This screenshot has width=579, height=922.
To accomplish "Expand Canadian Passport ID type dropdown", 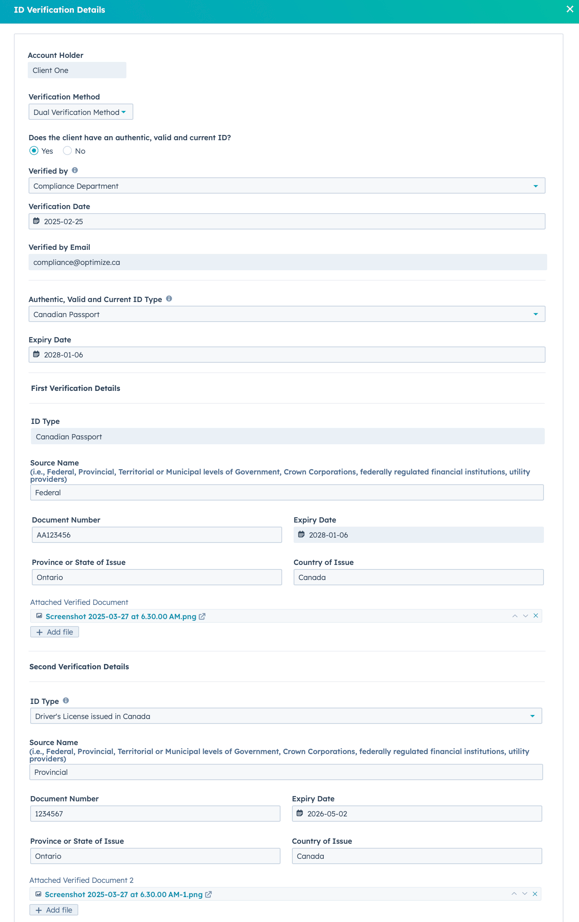I will [x=287, y=314].
